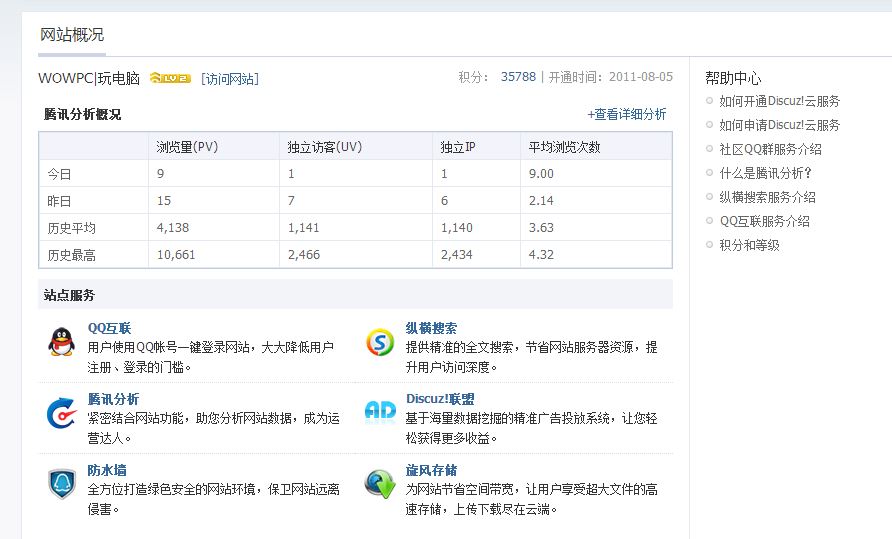
Task: Open help article 如何申请Discuz!云服务
Action: coord(779,125)
